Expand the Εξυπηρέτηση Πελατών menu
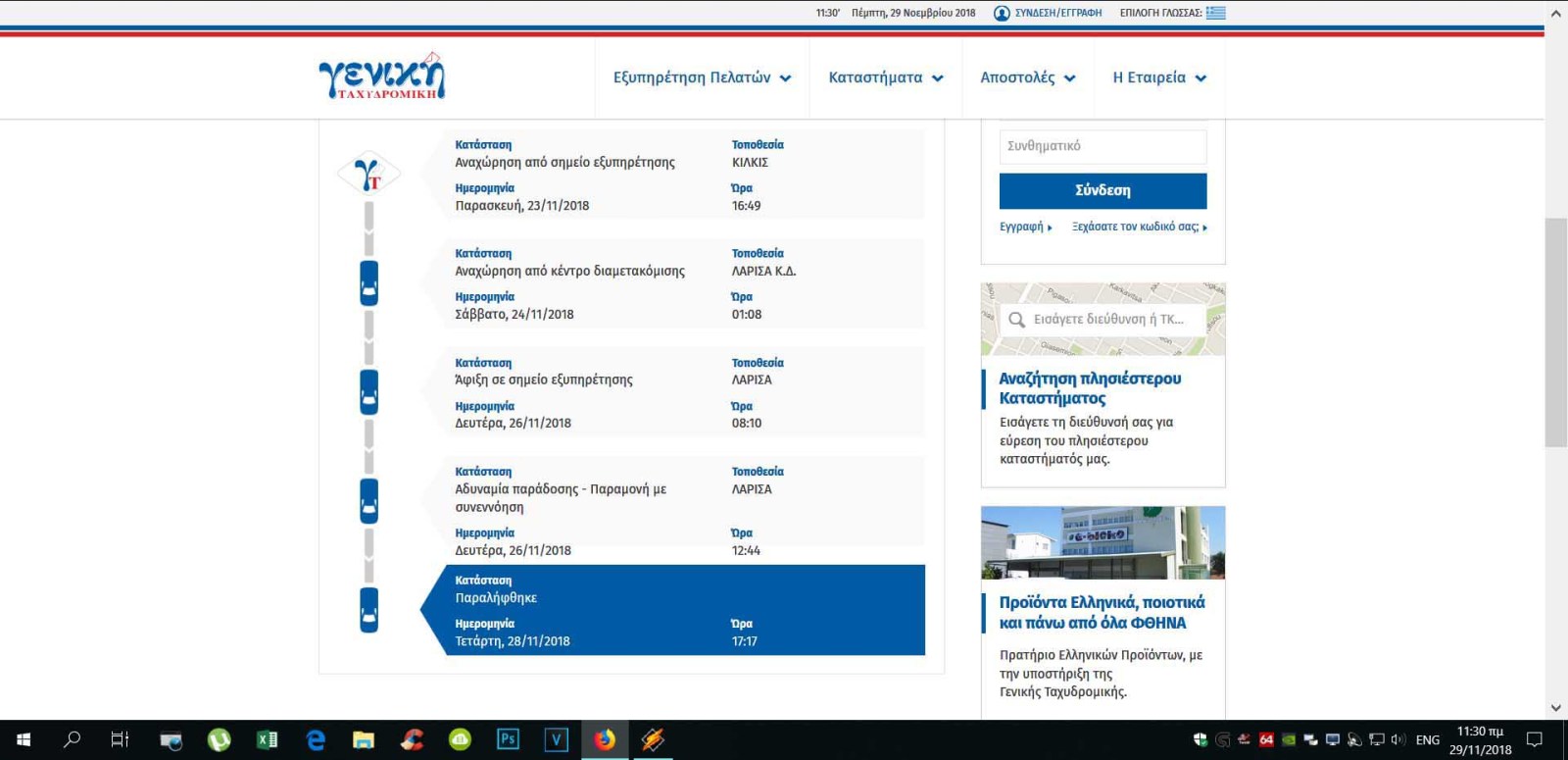Image resolution: width=1568 pixels, height=760 pixels. (702, 77)
